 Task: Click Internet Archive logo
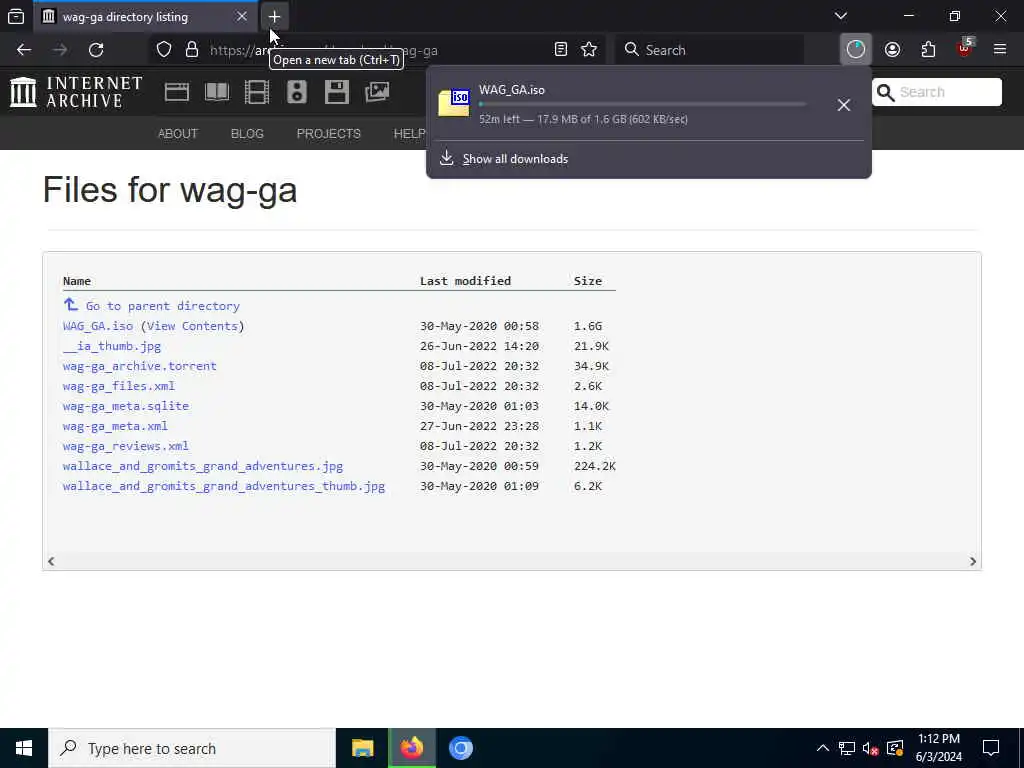pyautogui.click(x=76, y=92)
